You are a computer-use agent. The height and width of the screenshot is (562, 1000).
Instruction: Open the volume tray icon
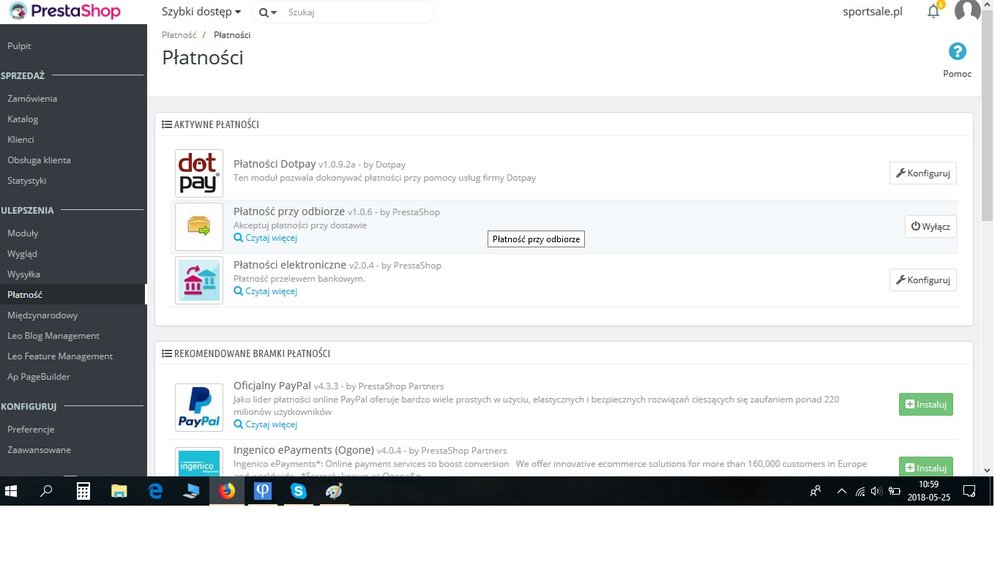pyautogui.click(x=876, y=491)
